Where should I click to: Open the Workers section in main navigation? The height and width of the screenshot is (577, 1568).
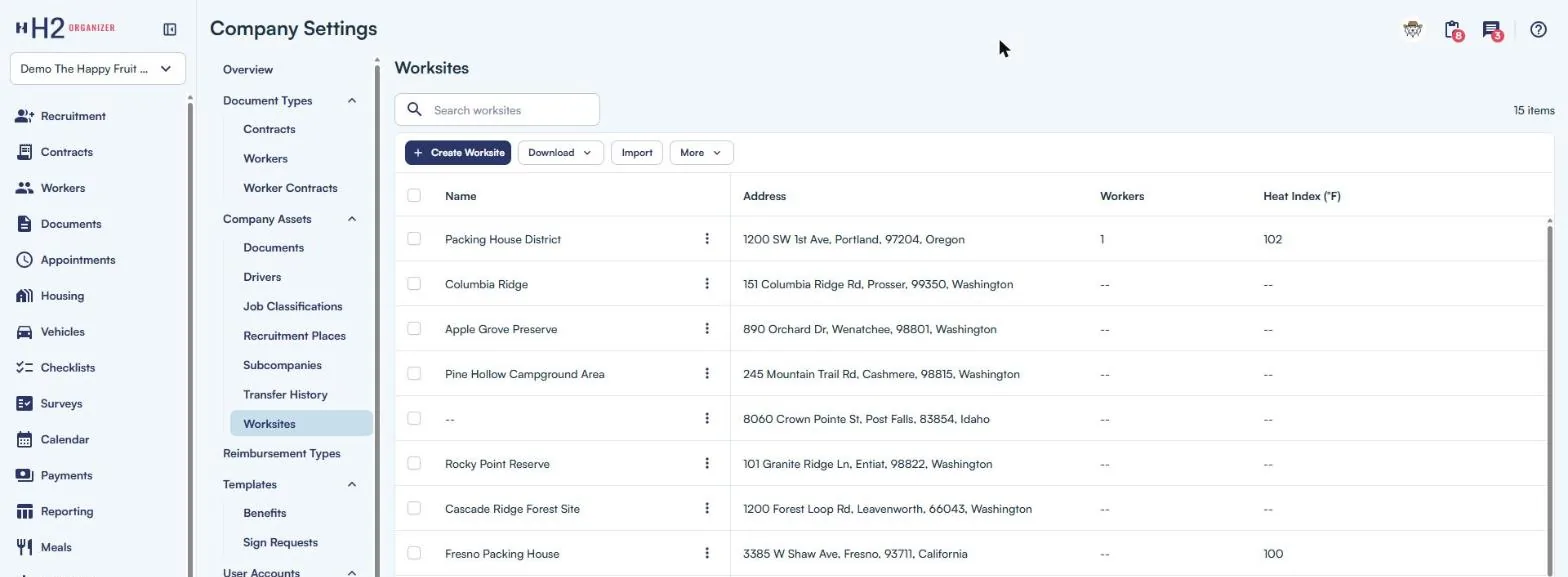(x=62, y=188)
